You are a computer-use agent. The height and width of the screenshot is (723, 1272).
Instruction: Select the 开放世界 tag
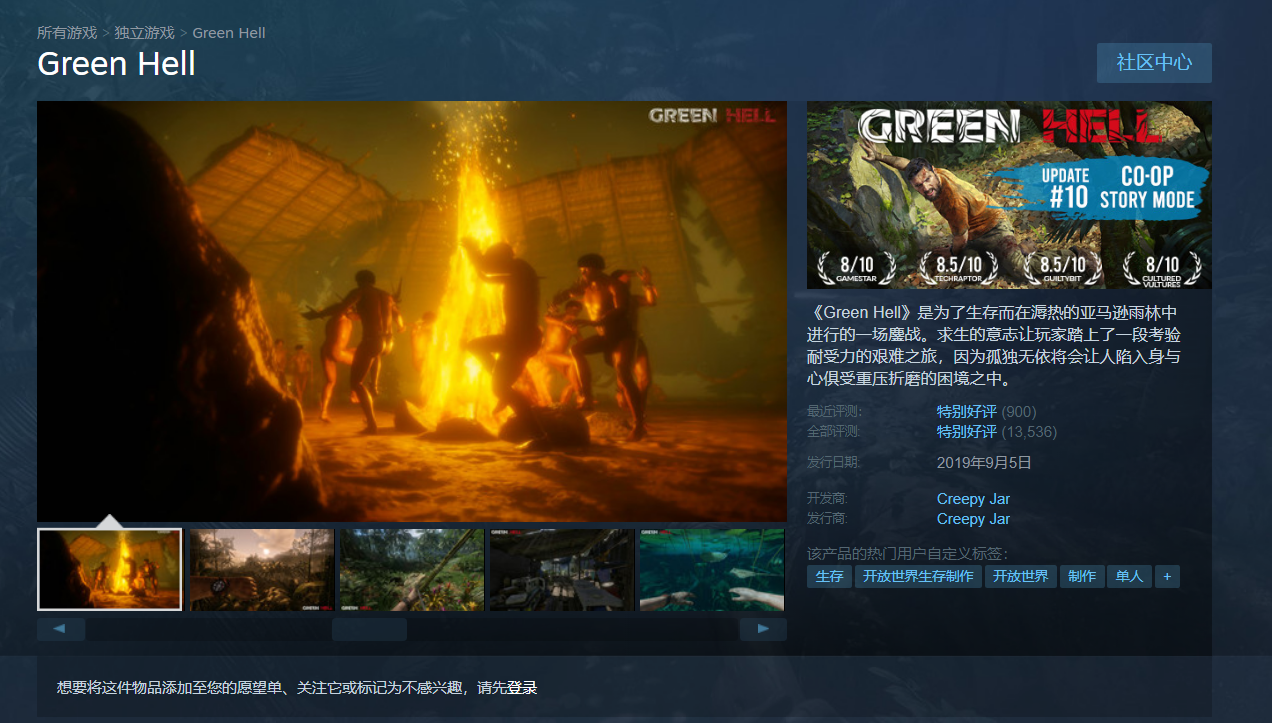[x=1020, y=577]
